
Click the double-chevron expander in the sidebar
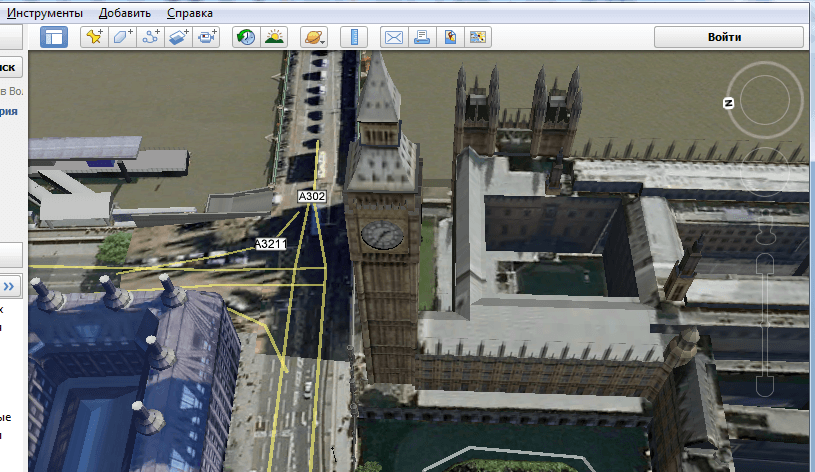click(10, 286)
